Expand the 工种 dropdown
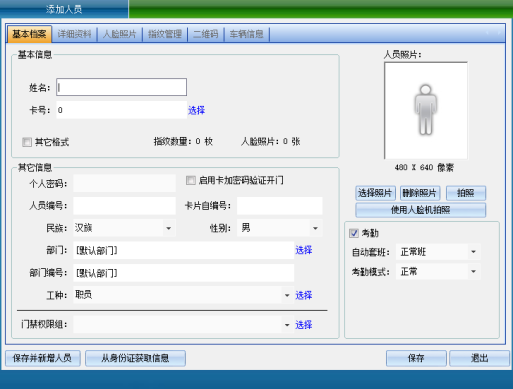The image size is (513, 389). click(287, 295)
